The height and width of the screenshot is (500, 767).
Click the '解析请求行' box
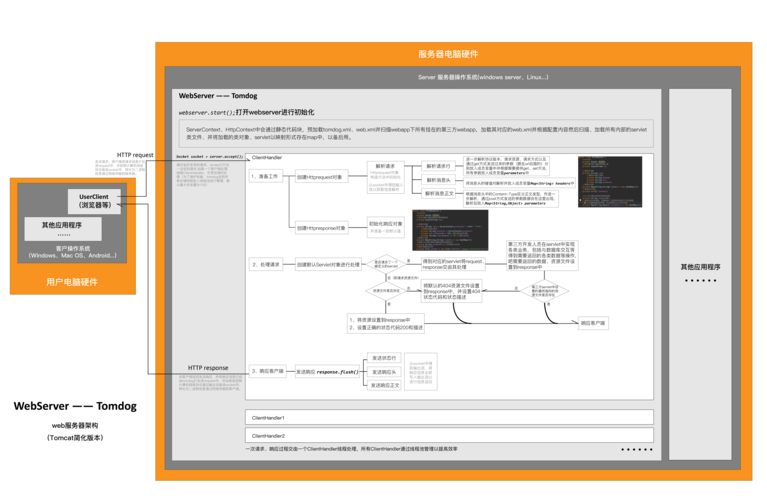(438, 166)
